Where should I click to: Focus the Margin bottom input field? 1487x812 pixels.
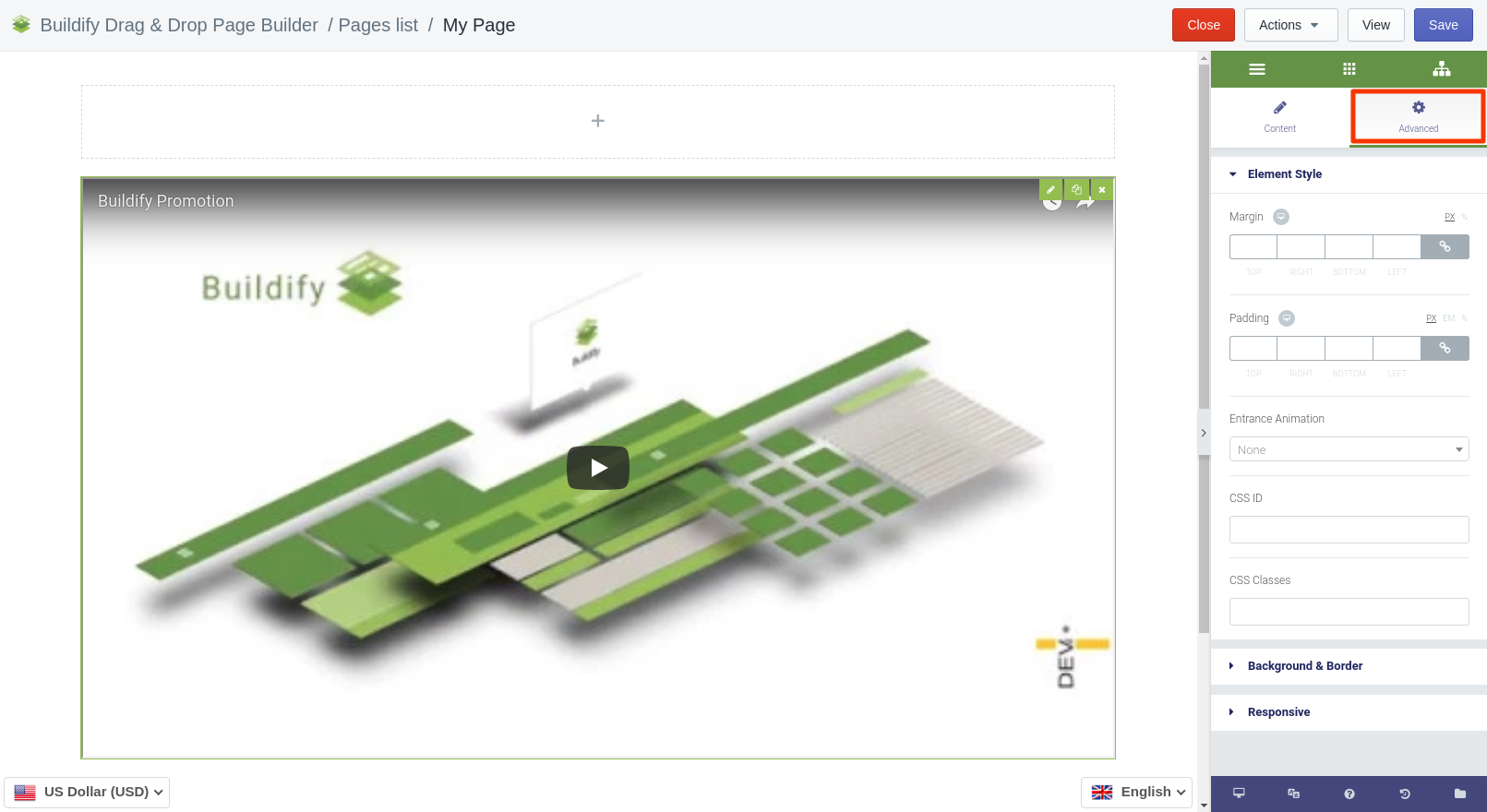pos(1349,246)
